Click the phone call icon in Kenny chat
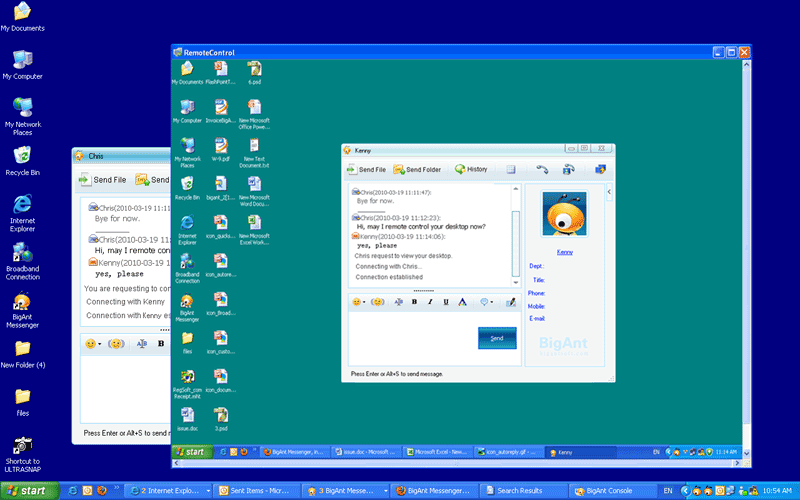The image size is (800, 500). click(542, 169)
